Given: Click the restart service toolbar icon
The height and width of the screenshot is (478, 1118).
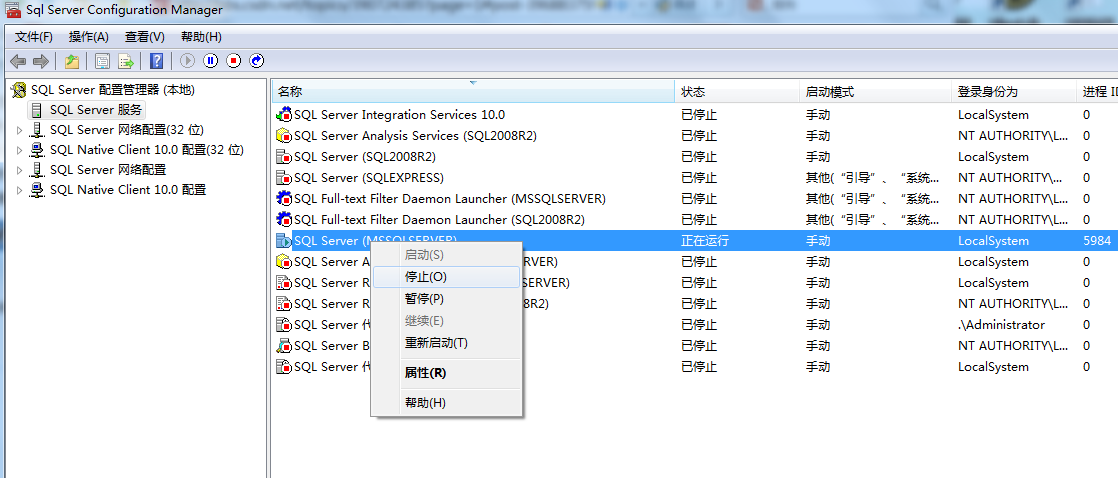Looking at the screenshot, I should pyautogui.click(x=257, y=61).
